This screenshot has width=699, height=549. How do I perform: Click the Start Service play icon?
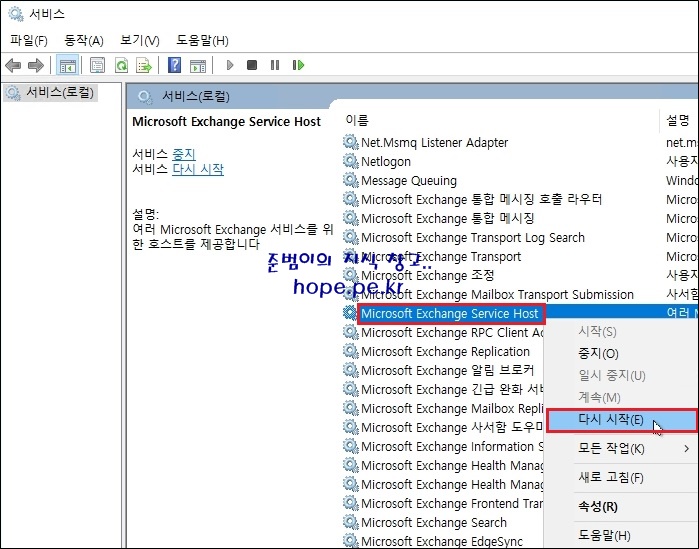[230, 66]
